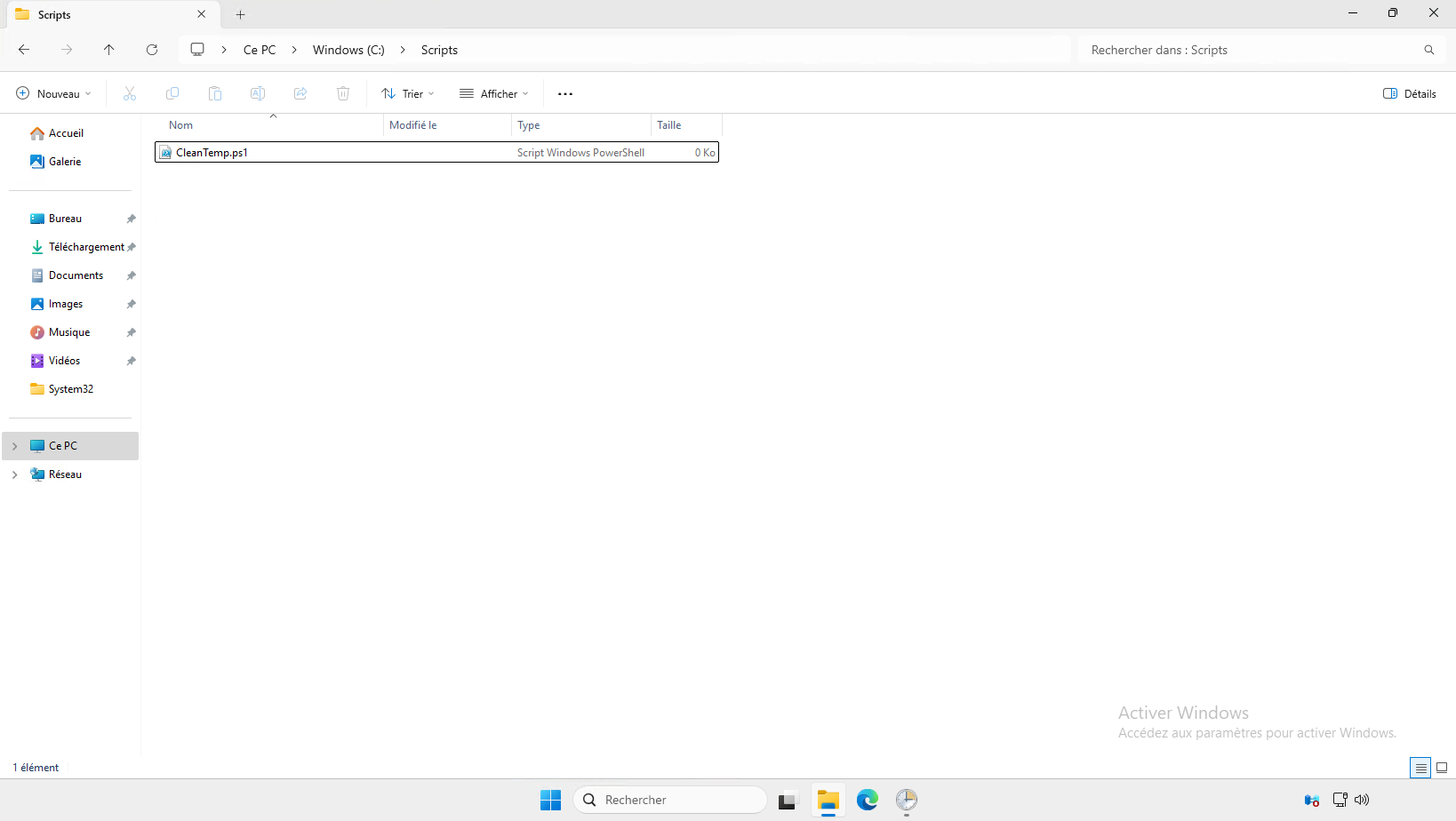Open Microsoft Edge from the taskbar
Viewport: 1456px width, 821px height.
coord(867,800)
